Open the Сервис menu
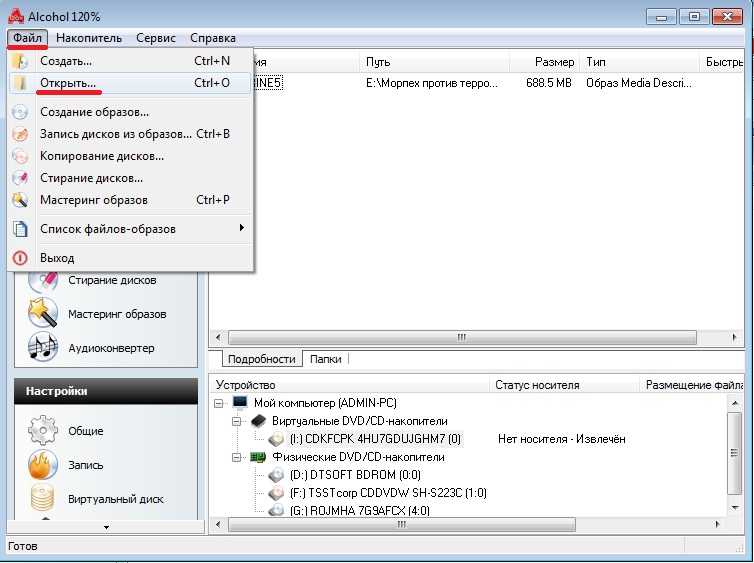The image size is (754, 563). (156, 38)
